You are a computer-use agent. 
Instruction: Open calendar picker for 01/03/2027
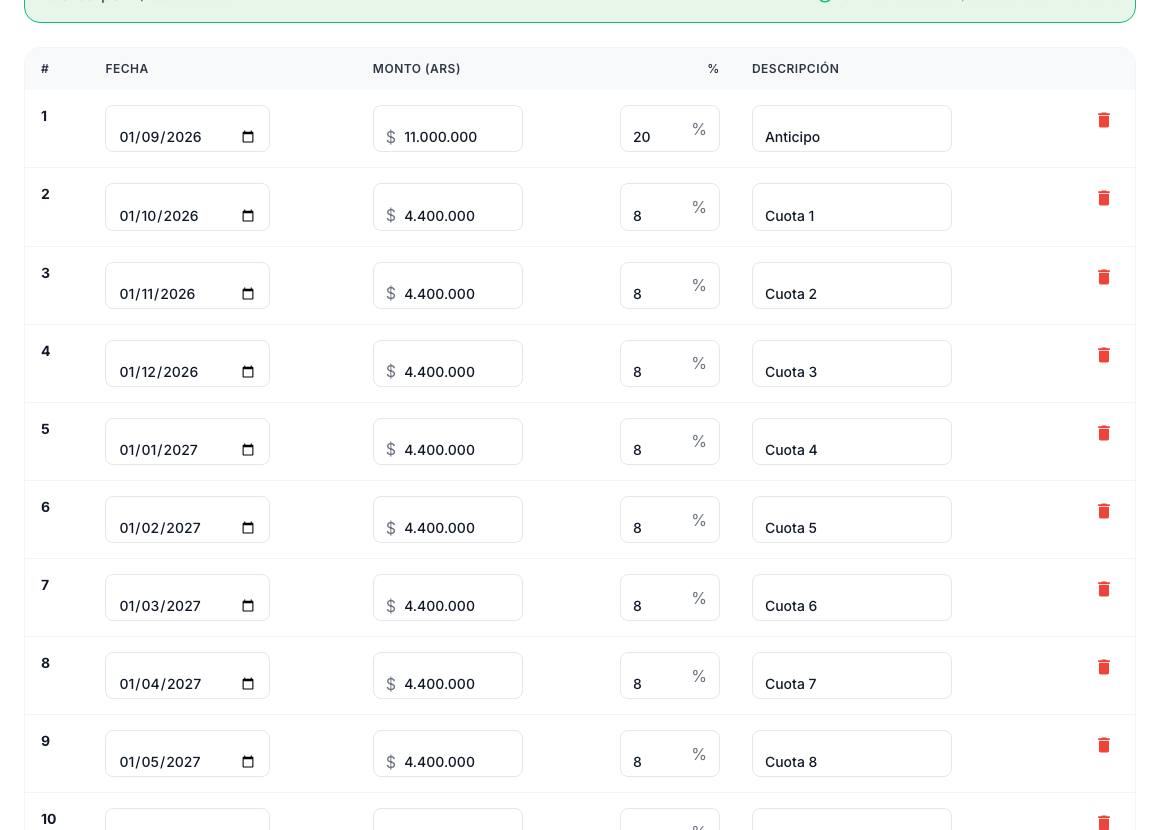(x=248, y=606)
